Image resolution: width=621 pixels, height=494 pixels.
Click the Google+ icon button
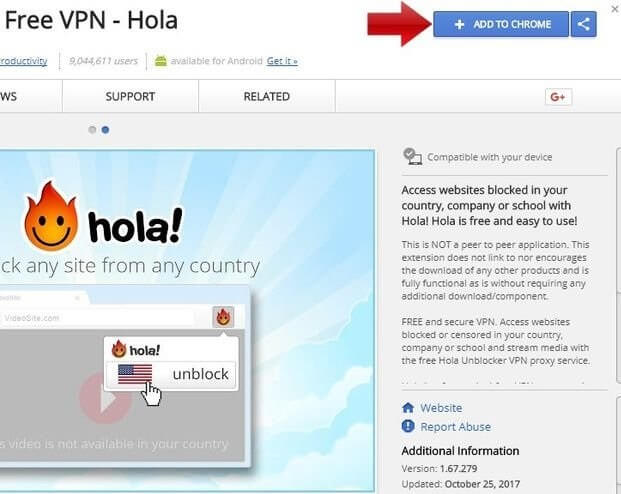(x=558, y=97)
